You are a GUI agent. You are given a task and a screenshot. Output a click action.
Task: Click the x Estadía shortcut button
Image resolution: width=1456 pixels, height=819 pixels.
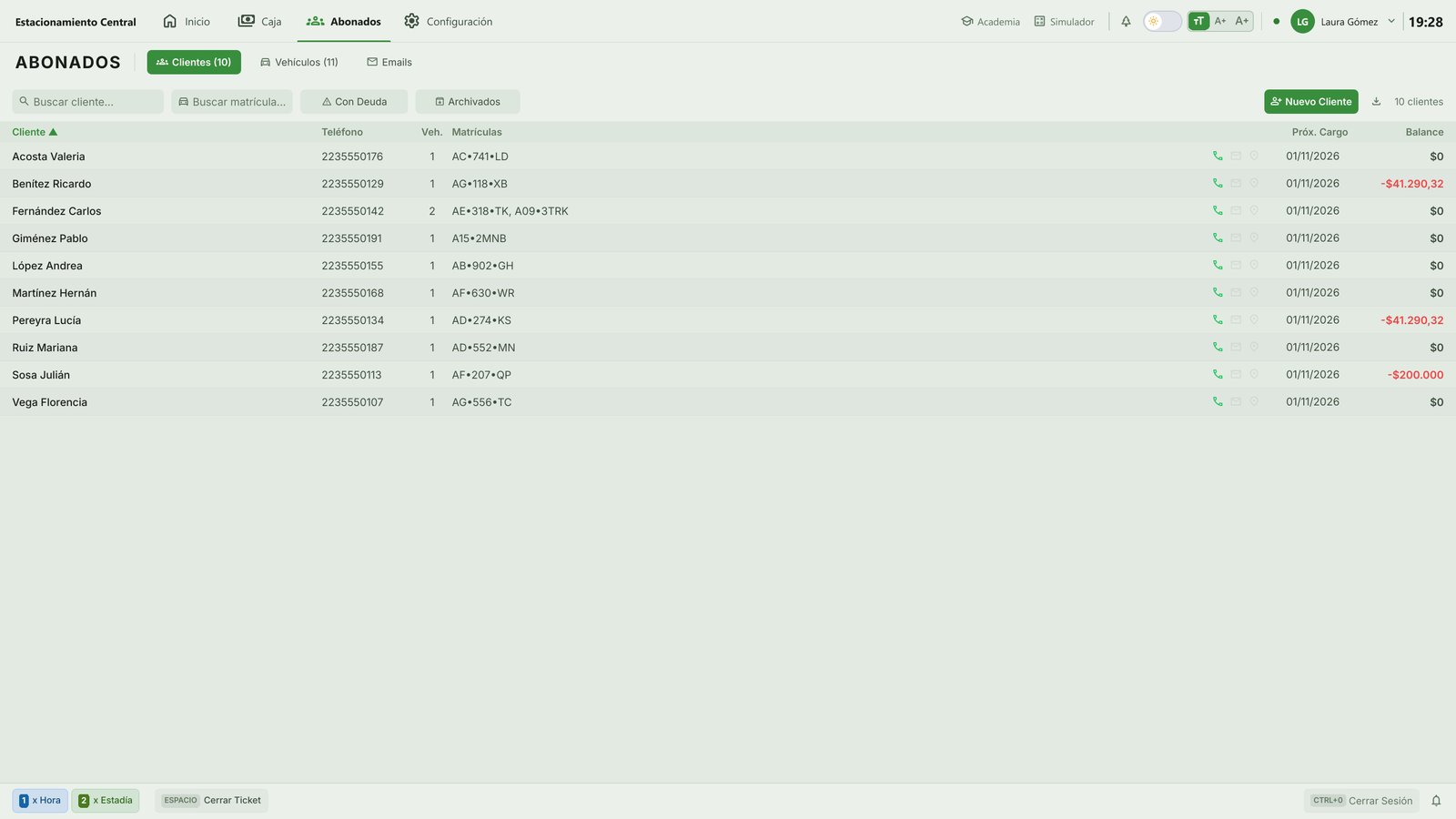(x=106, y=801)
